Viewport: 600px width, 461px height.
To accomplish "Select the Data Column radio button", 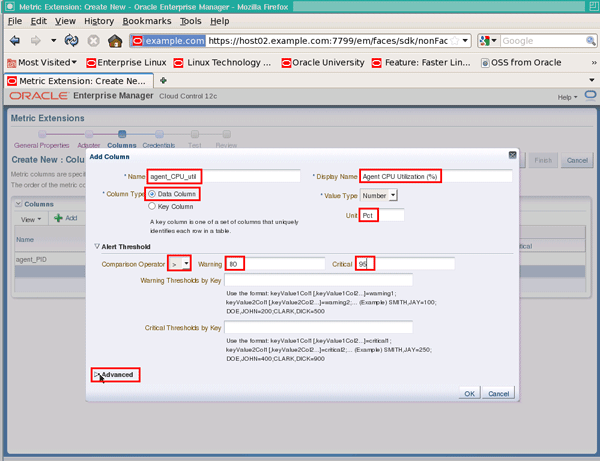I will coord(152,194).
